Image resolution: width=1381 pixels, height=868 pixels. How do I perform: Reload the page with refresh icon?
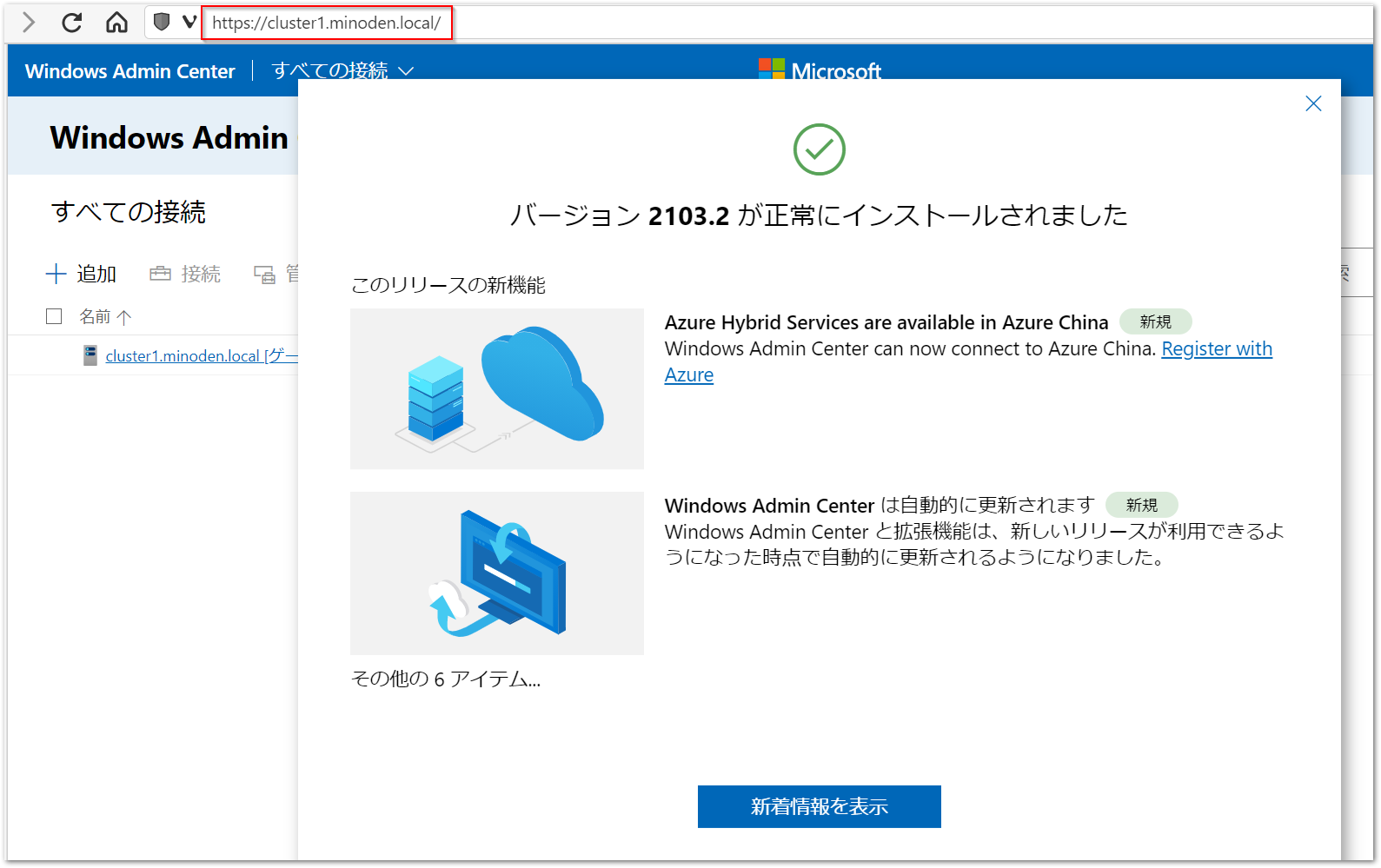pos(72,23)
